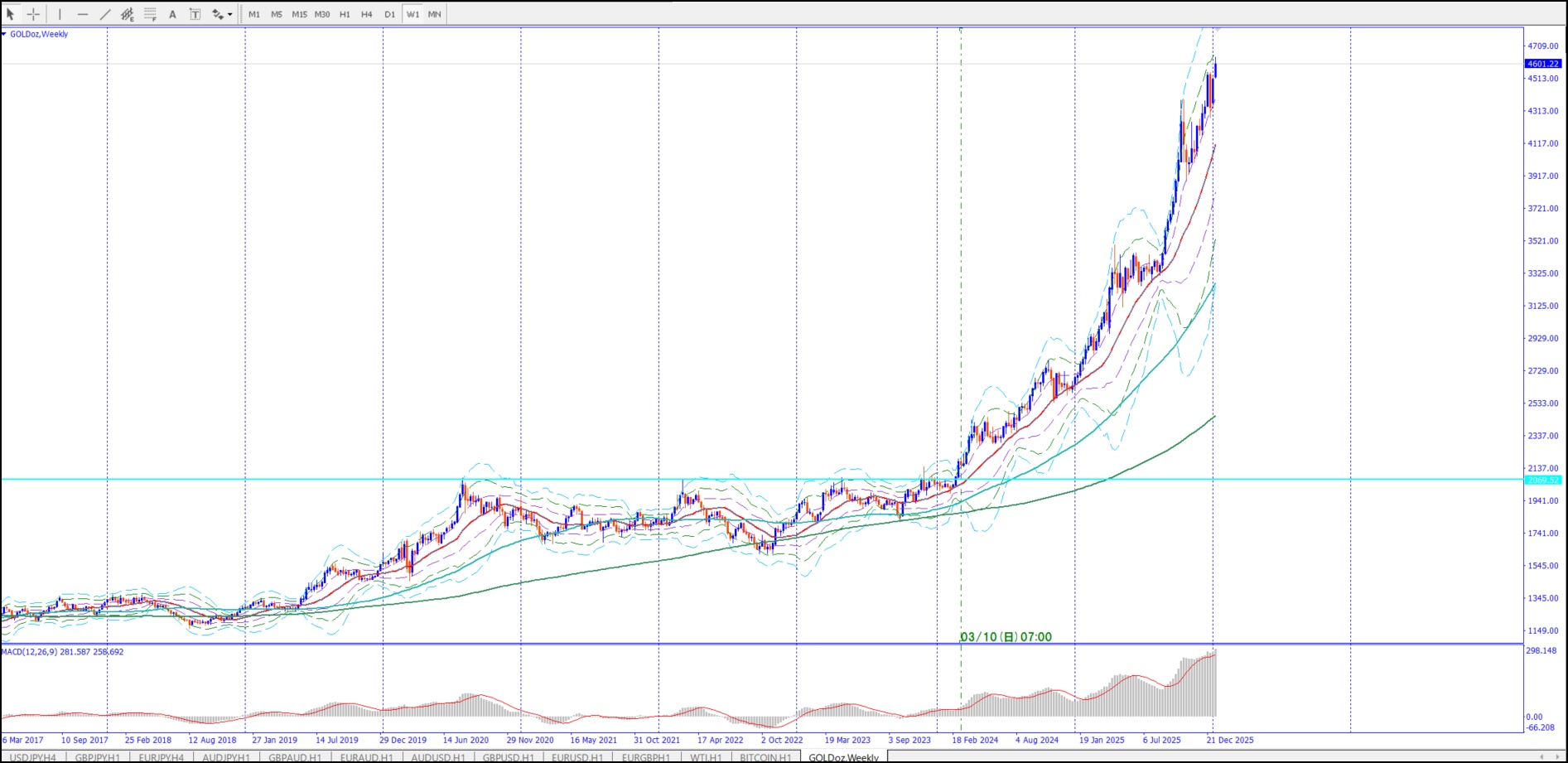Click the cyan horizontal line price label
Image resolution: width=1568 pixels, height=763 pixels.
(x=1542, y=480)
